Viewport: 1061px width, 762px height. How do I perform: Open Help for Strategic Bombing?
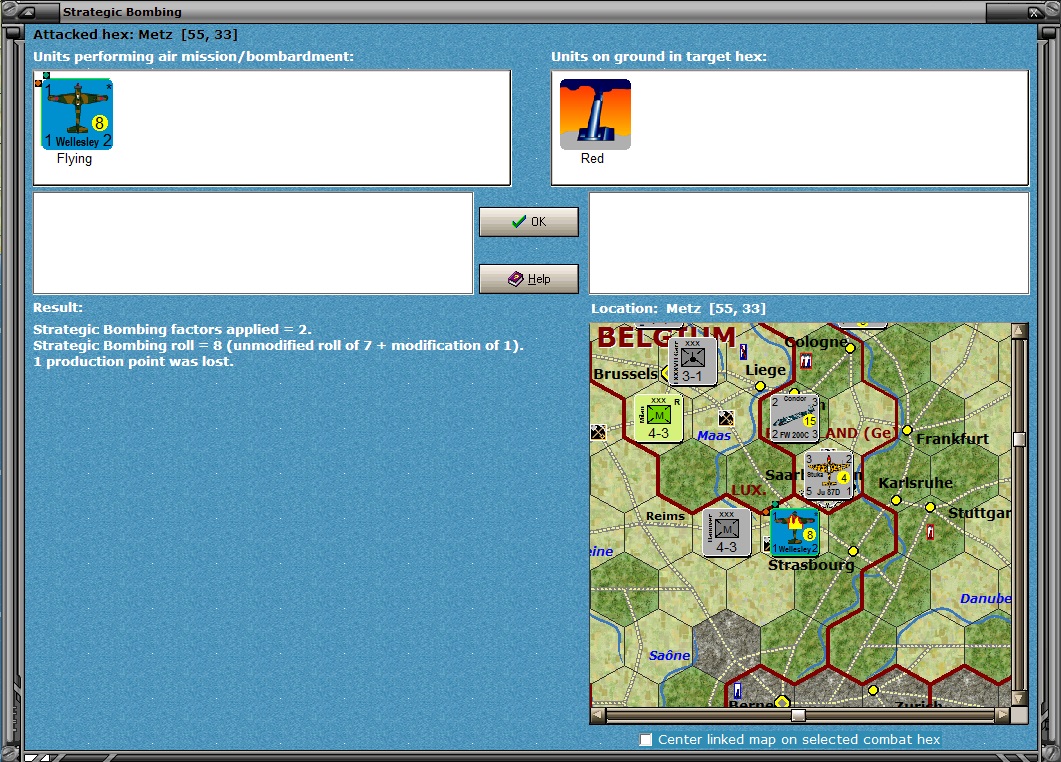pyautogui.click(x=528, y=279)
